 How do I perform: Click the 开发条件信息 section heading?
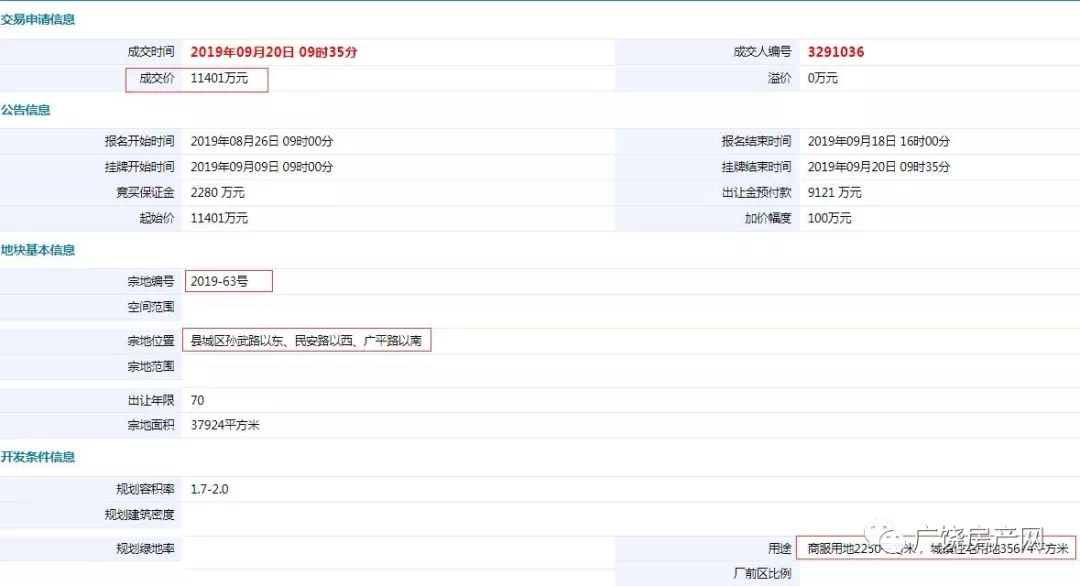click(38, 457)
